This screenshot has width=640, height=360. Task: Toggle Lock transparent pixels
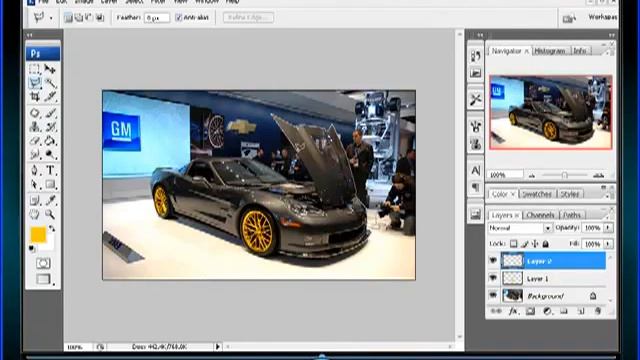click(x=513, y=244)
